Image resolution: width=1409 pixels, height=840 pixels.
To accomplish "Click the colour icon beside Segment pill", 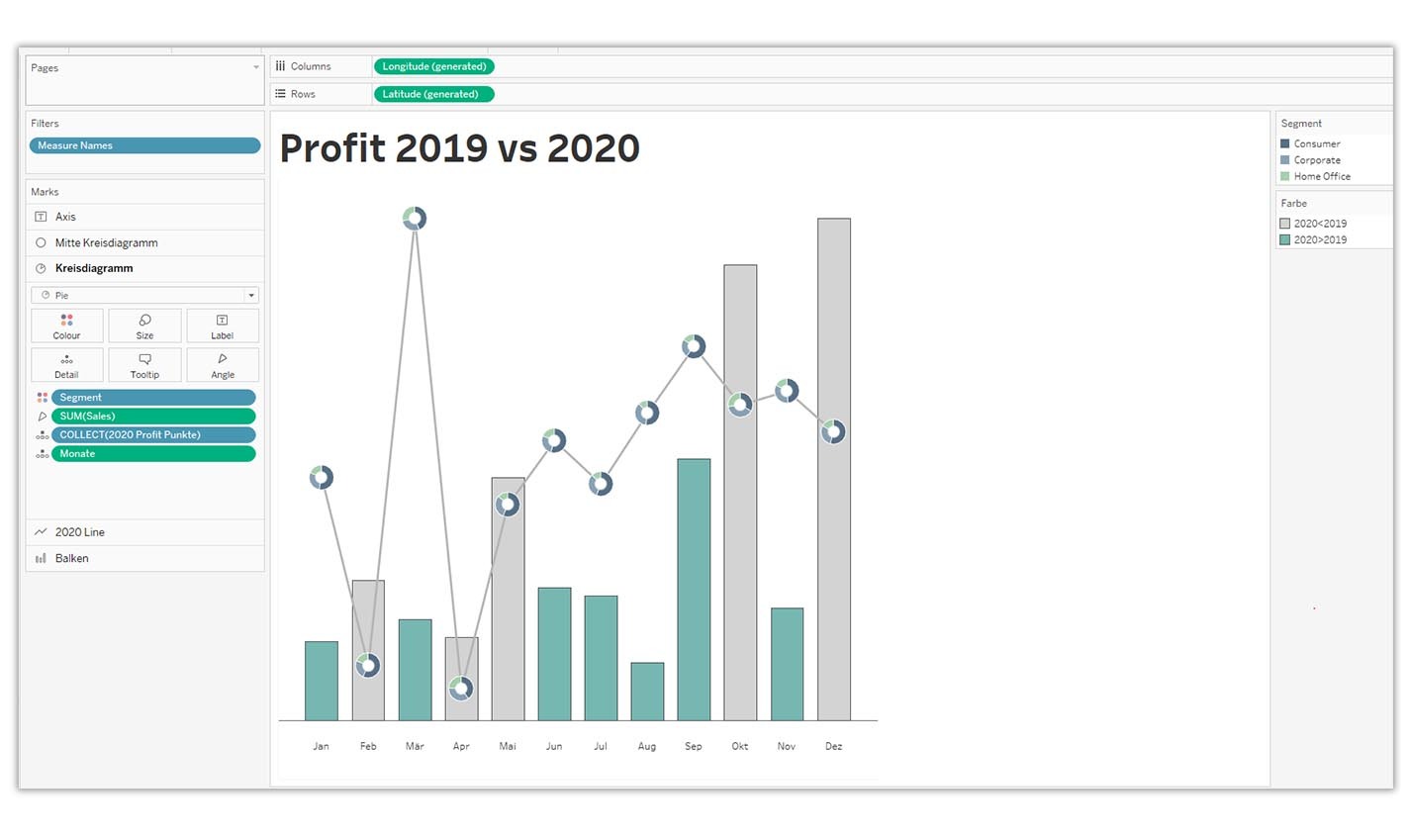I will click(x=42, y=398).
